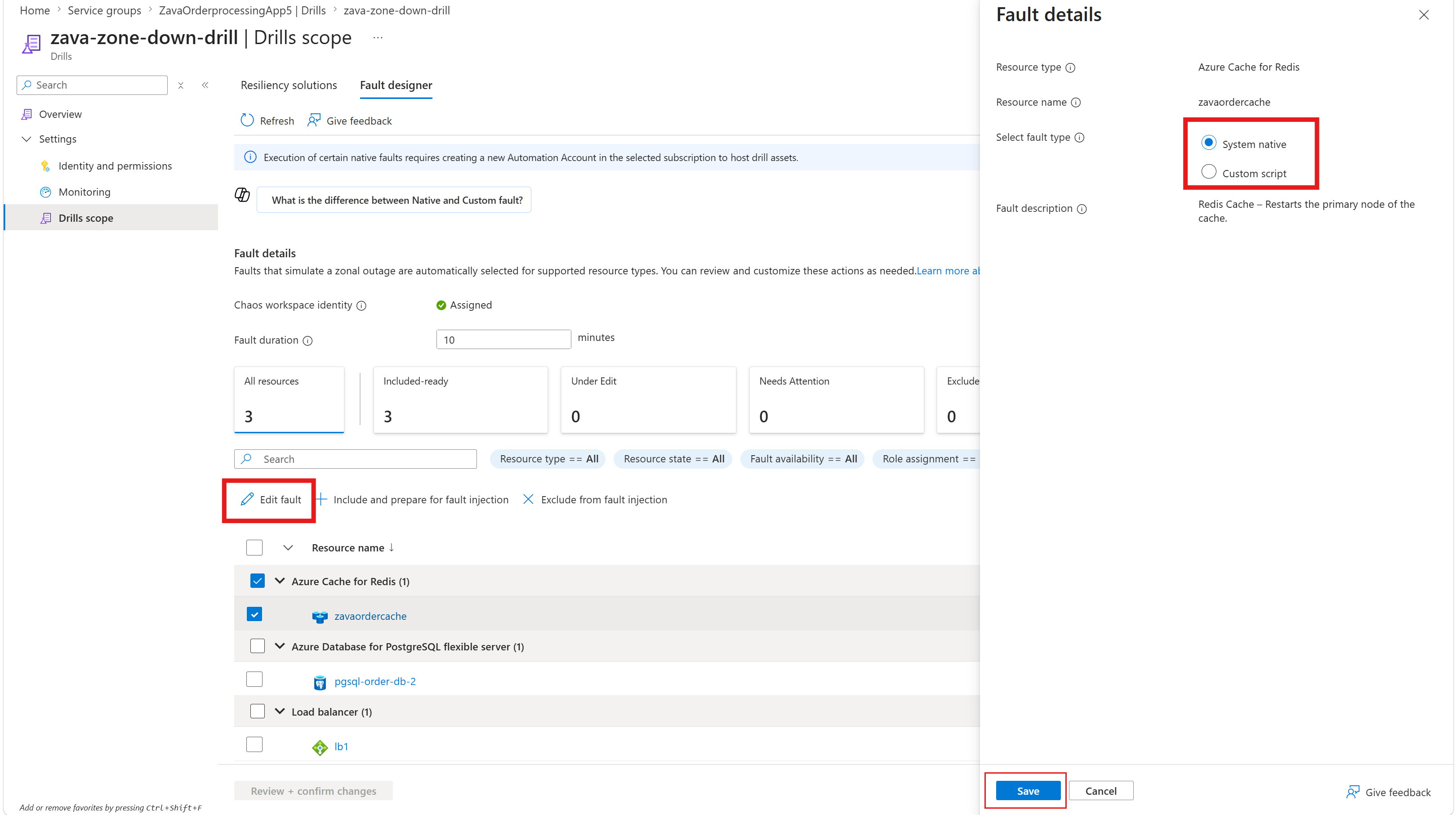Open the more options ellipsis beside title

click(378, 38)
